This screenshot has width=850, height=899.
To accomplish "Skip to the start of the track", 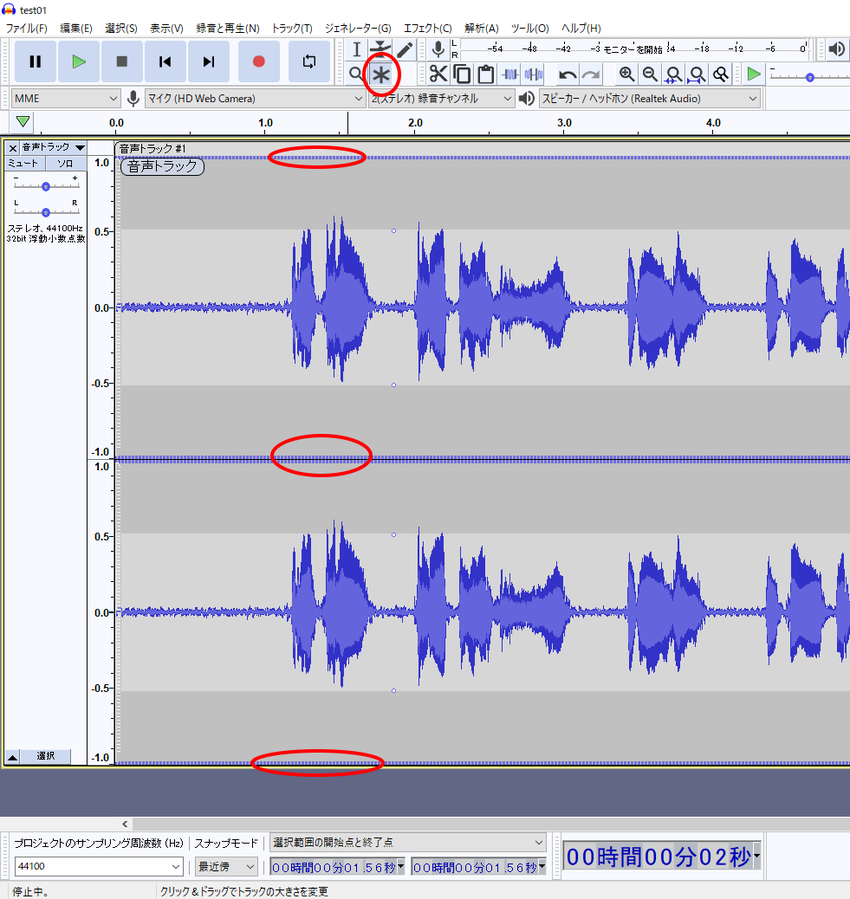I will click(165, 61).
